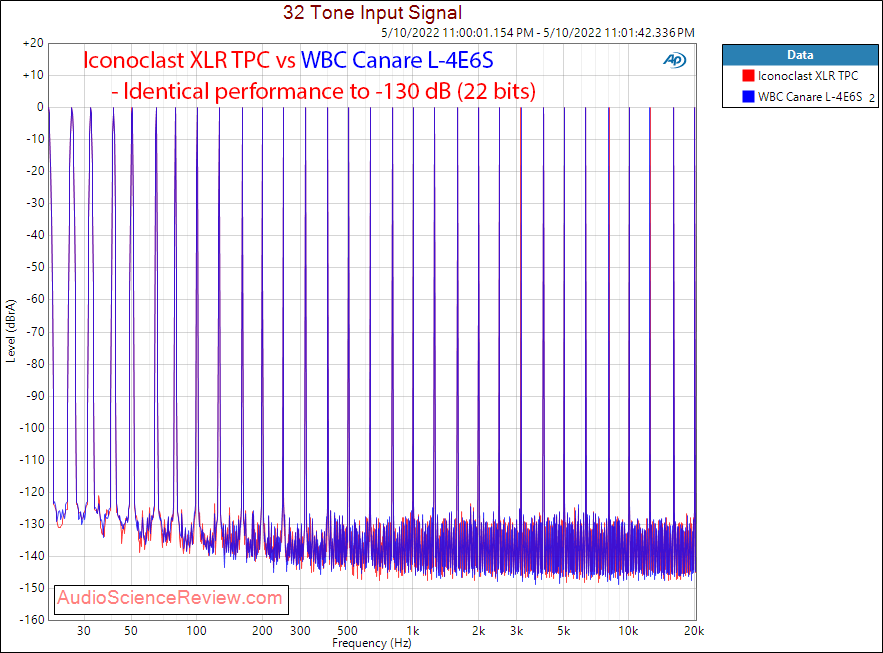Click the -130 level axis tick label
Screen dimensions: 883x653
[32, 524]
